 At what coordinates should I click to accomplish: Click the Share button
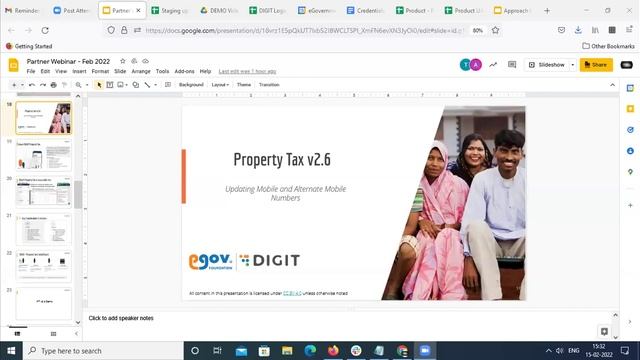pos(596,65)
